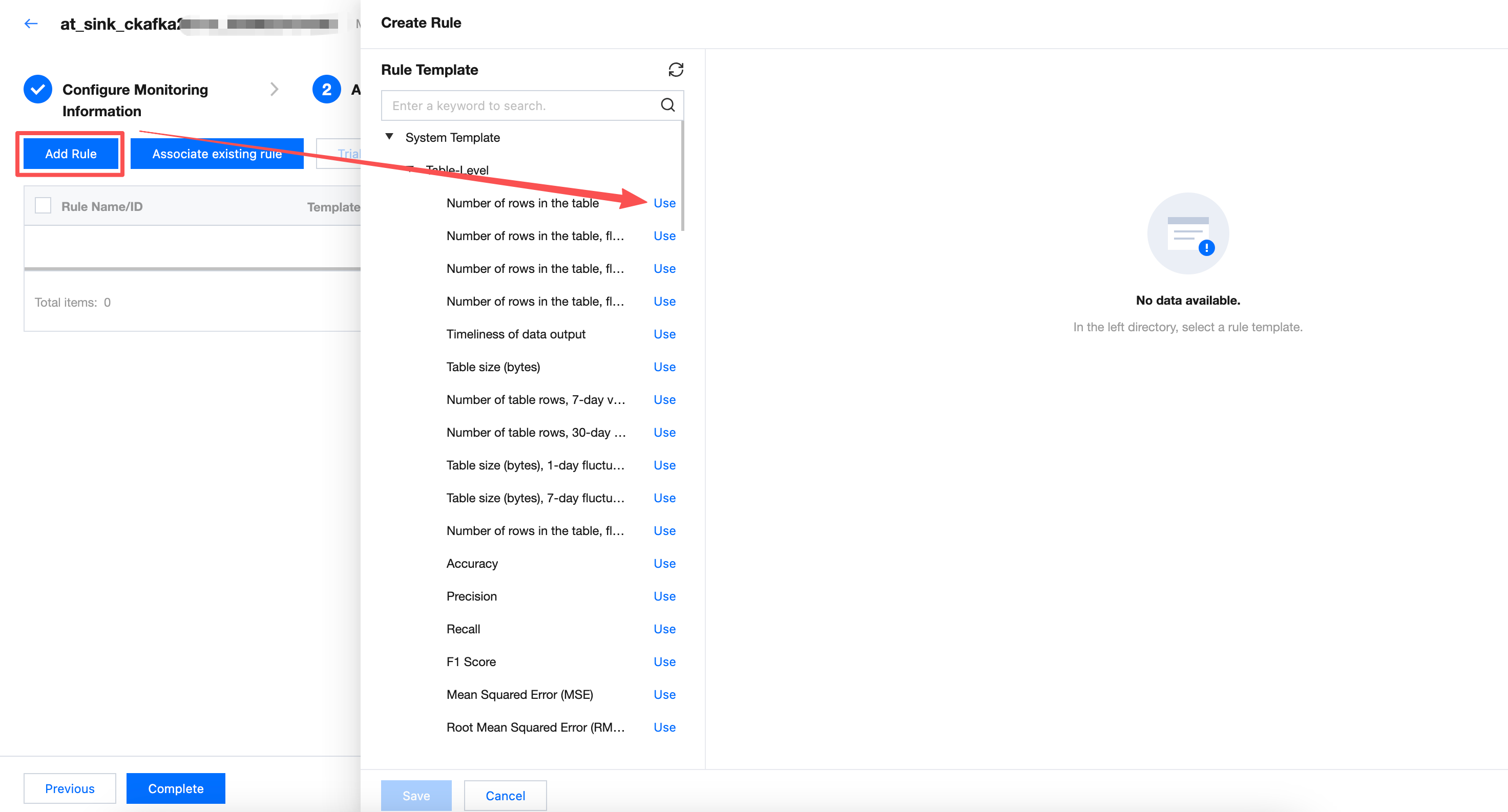This screenshot has width=1508, height=812.
Task: Use the F1 Score template
Action: (664, 661)
